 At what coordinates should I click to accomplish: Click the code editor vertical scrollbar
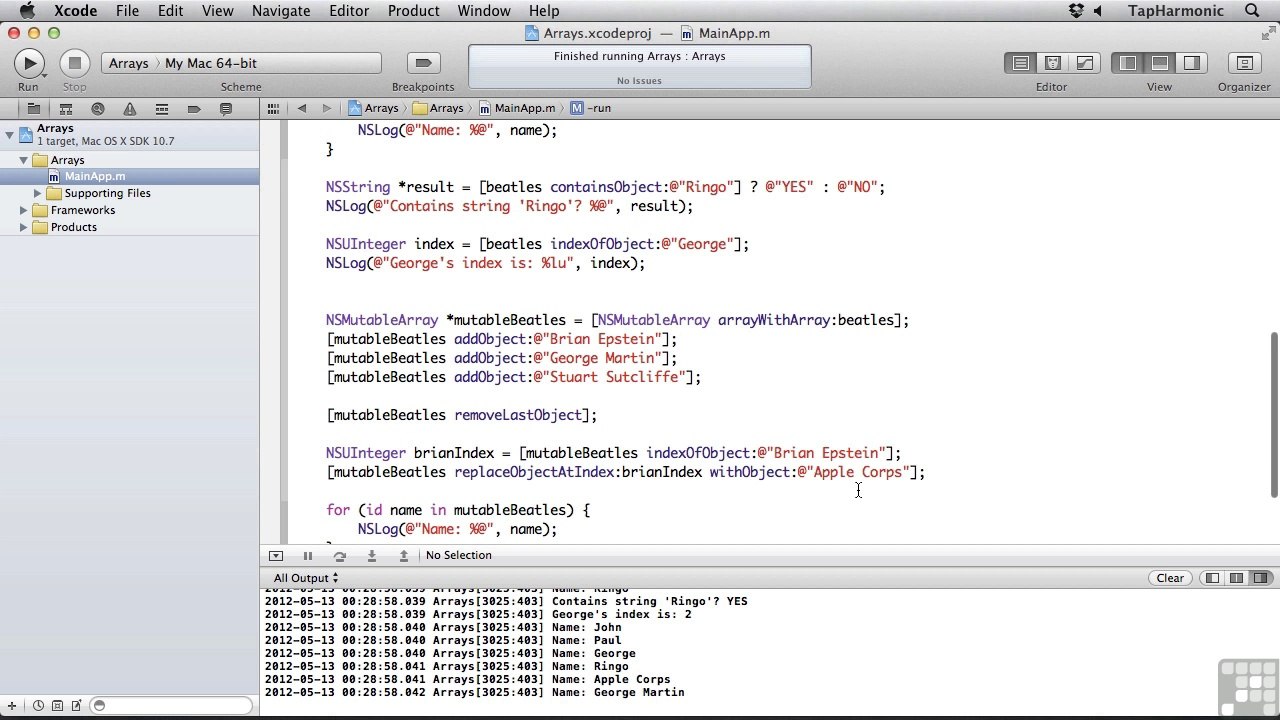pos(1274,414)
